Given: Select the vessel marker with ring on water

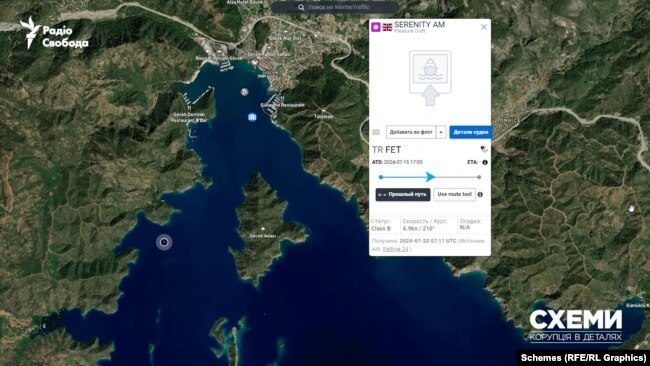Looking at the screenshot, I should [x=164, y=242].
